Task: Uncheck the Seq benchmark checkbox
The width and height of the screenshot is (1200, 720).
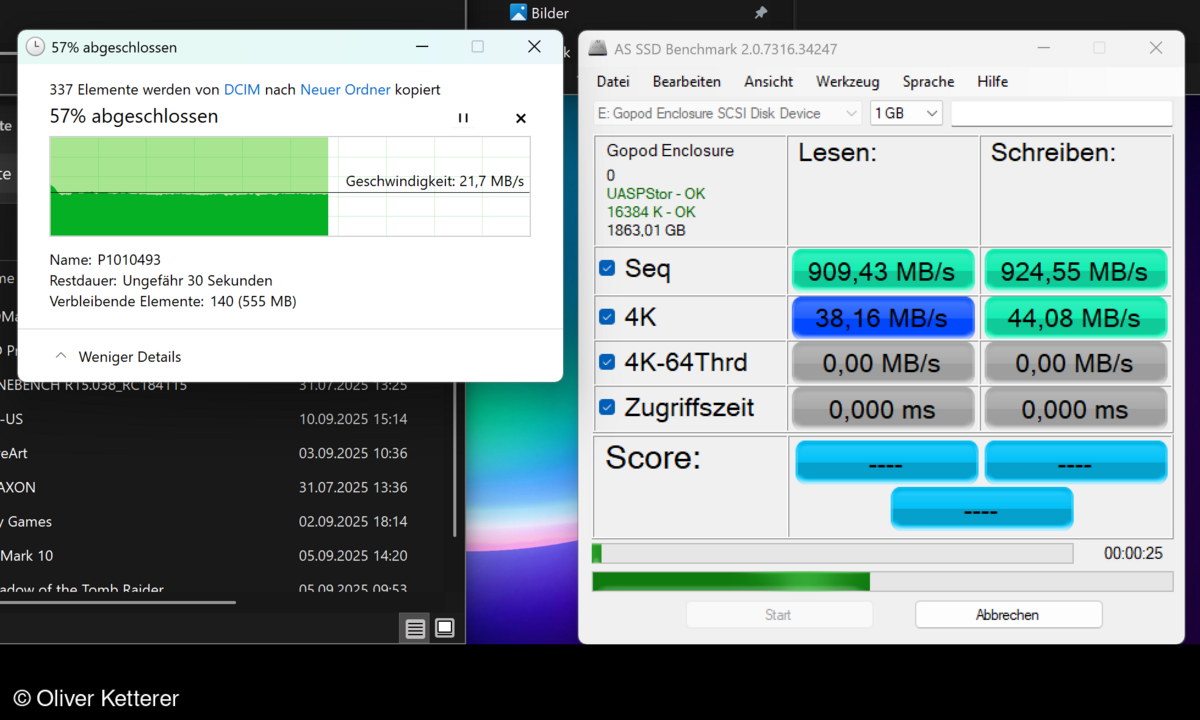Action: coord(607,269)
